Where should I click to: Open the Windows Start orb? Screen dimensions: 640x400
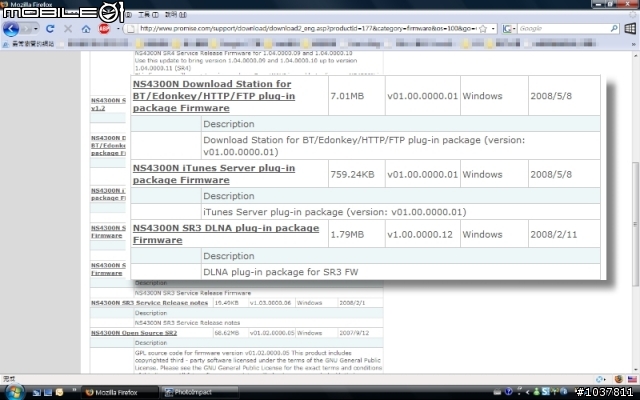coord(13,392)
